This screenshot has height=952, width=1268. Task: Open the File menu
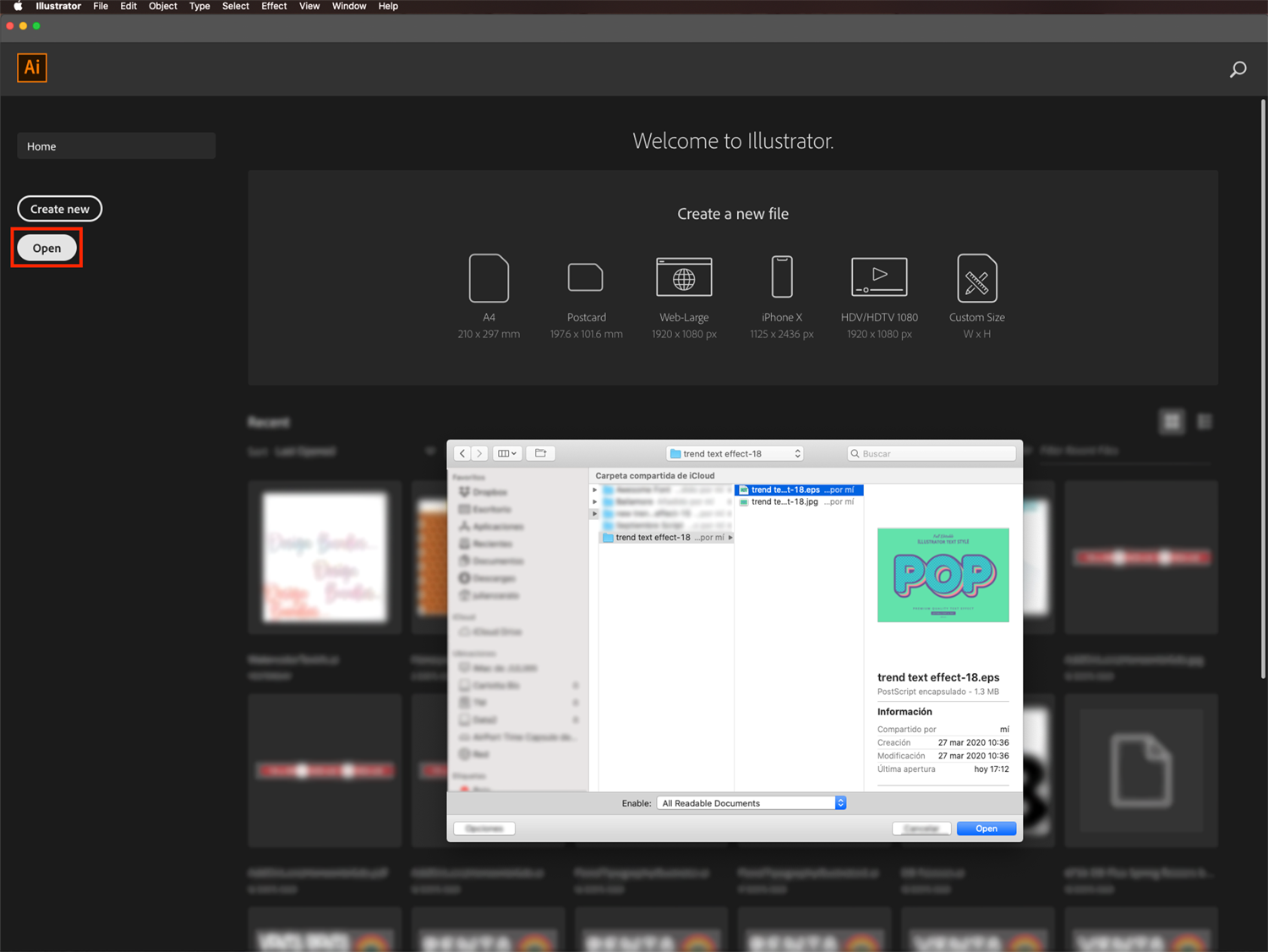[101, 6]
